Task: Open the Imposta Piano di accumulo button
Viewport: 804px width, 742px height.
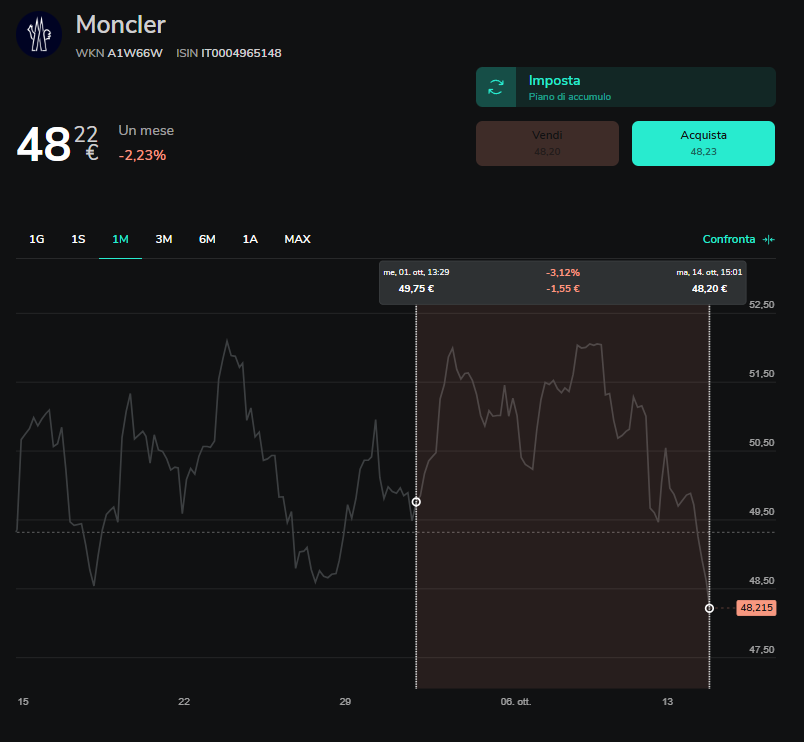Action: [626, 87]
